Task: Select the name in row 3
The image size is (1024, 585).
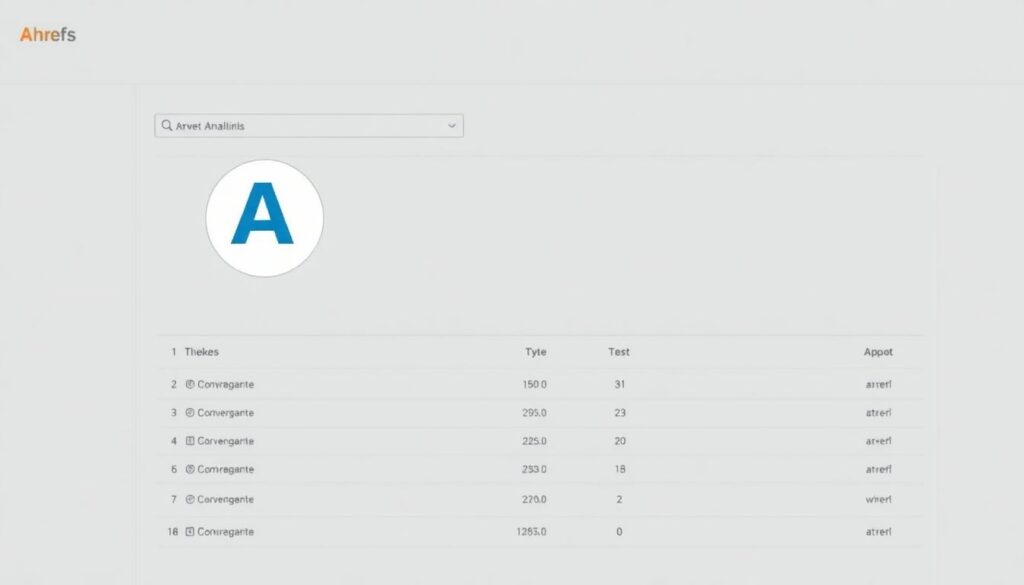Action: 225,413
